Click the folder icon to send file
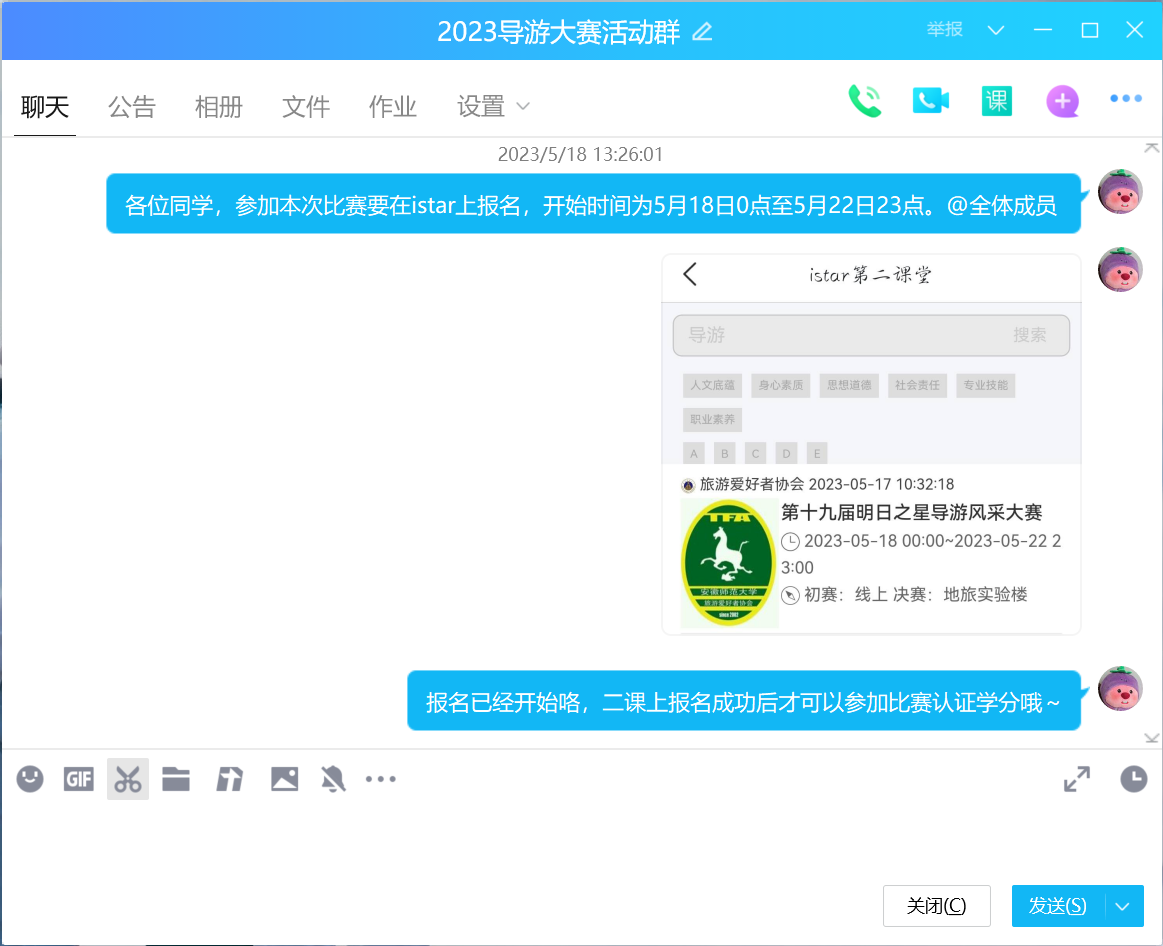This screenshot has height=946, width=1163. coord(176,779)
